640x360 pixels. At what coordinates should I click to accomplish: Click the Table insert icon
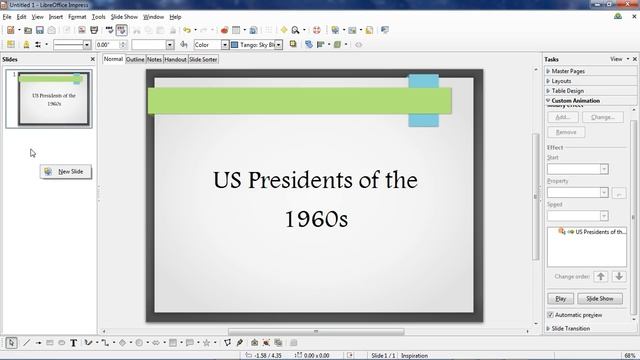[236, 30]
